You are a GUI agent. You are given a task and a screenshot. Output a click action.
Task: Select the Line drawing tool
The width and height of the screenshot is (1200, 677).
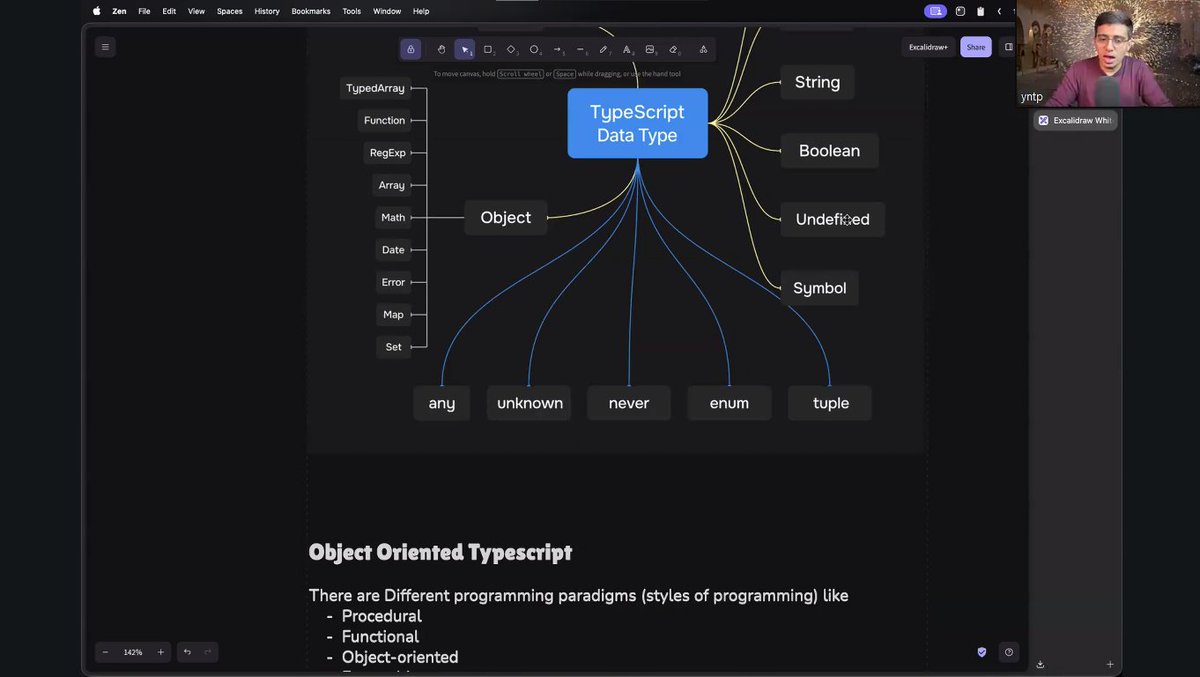point(581,49)
